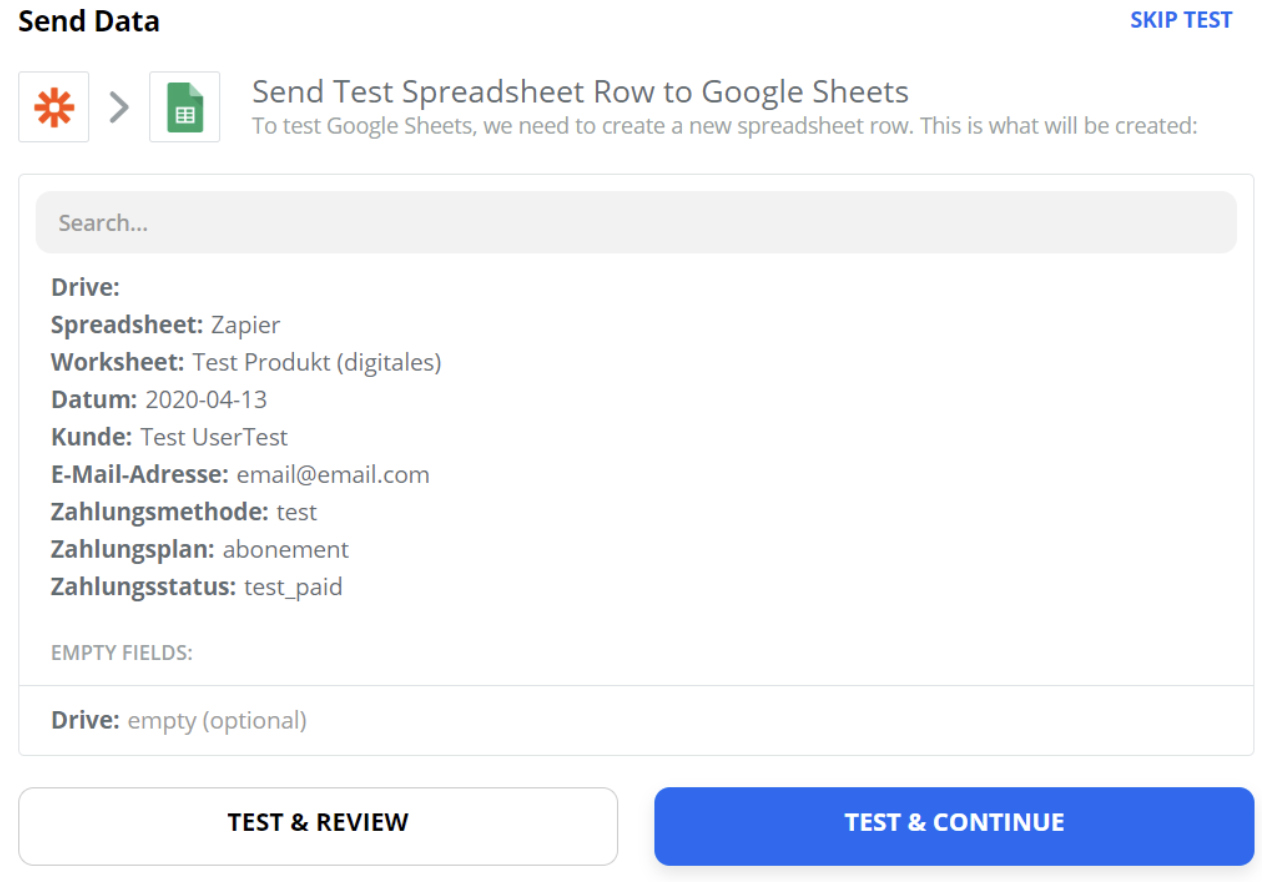Click the arrow chevron between app icons
This screenshot has width=1274, height=886.
(119, 107)
